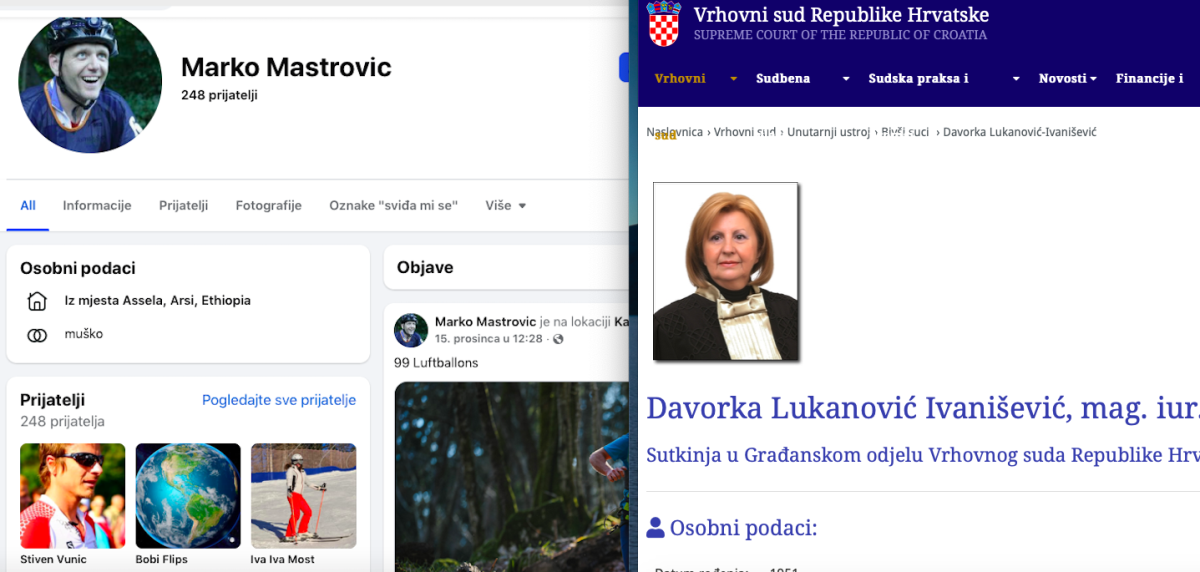This screenshot has width=1200, height=572.
Task: Open Stiven Vunic's friend thumbnail
Action: (73, 495)
